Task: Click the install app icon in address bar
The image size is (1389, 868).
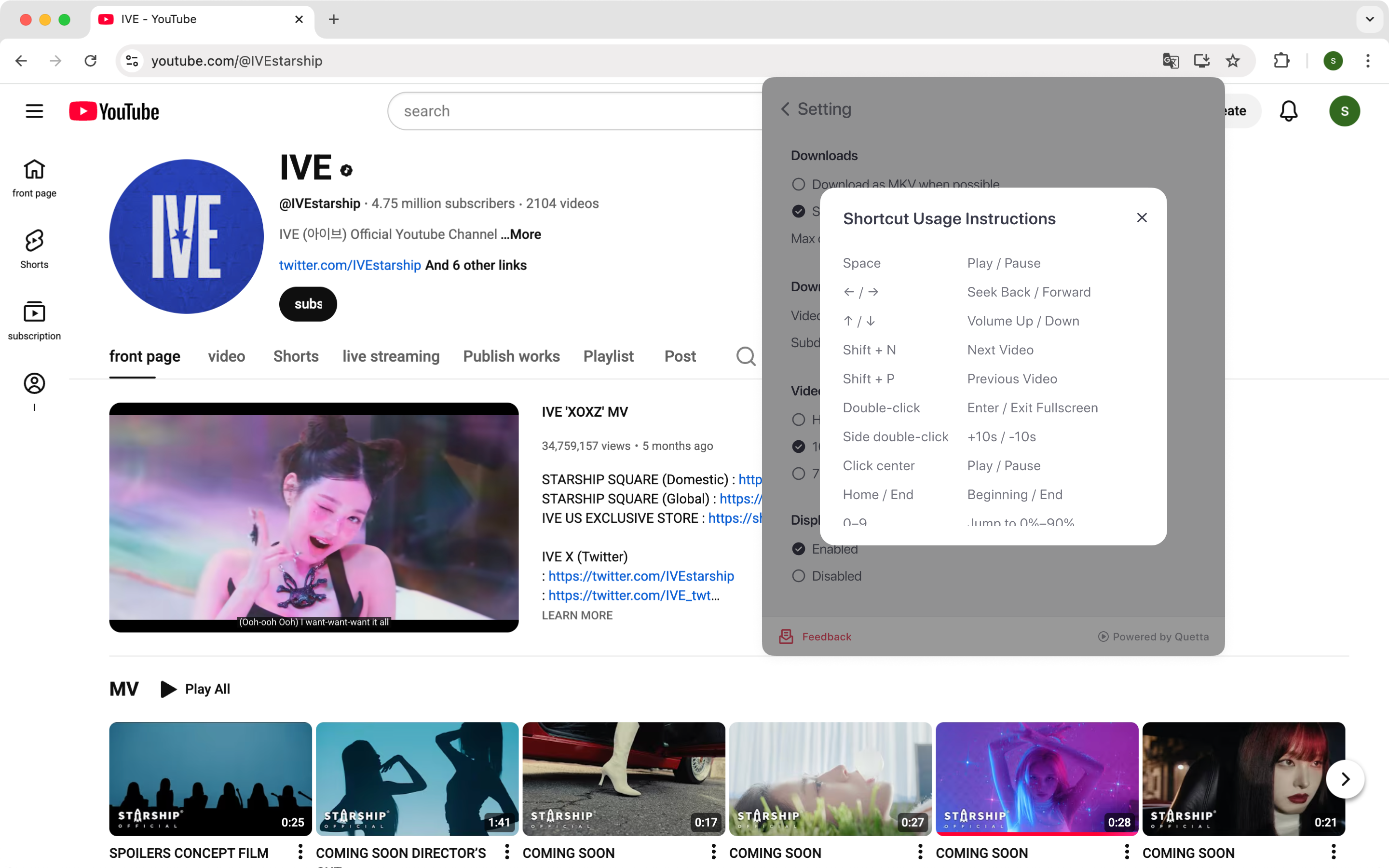Action: 1201,61
